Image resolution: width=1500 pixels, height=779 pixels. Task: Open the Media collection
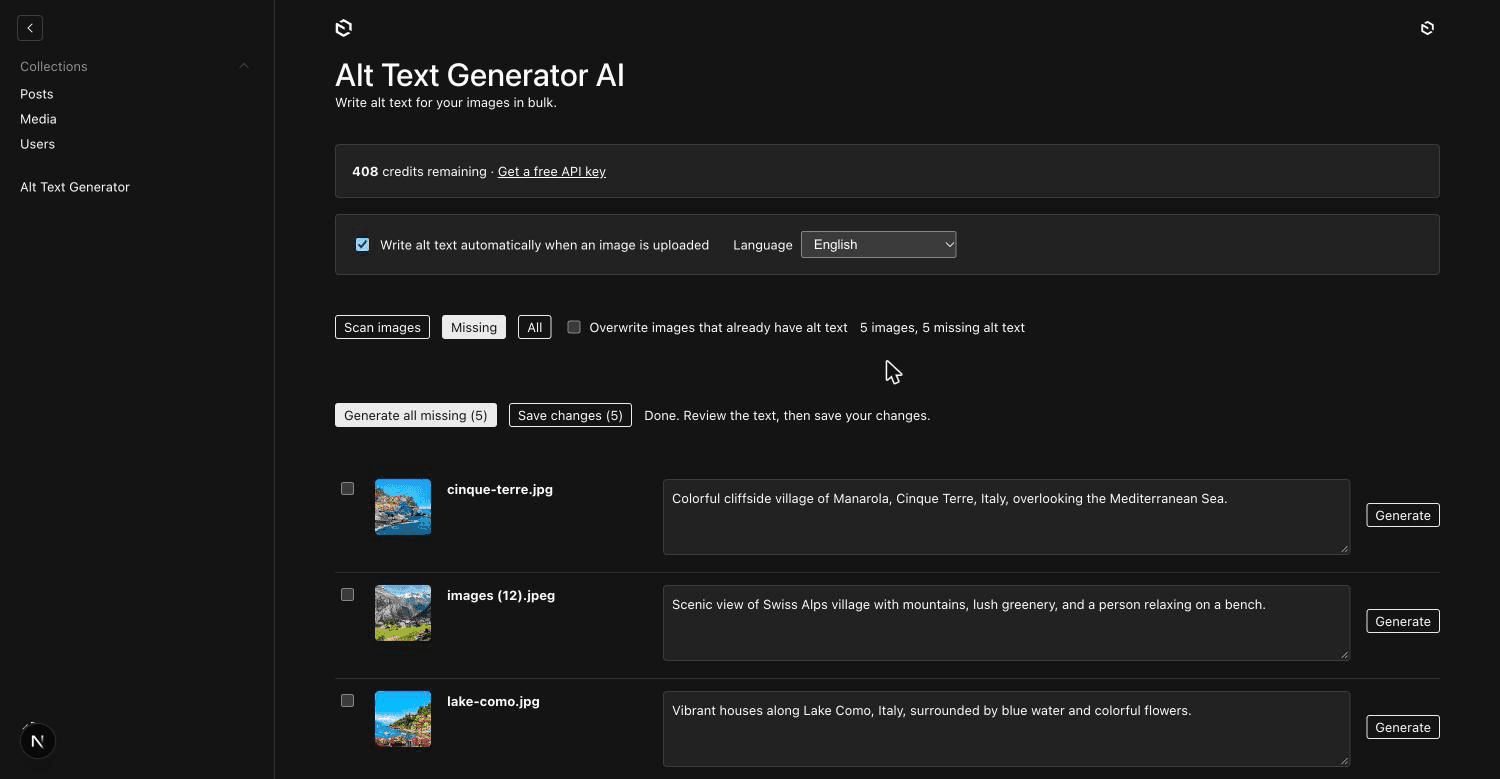click(x=38, y=119)
